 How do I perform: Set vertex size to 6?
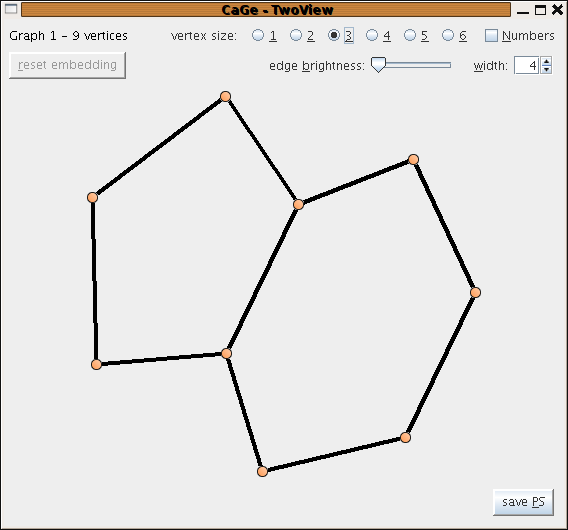448,35
